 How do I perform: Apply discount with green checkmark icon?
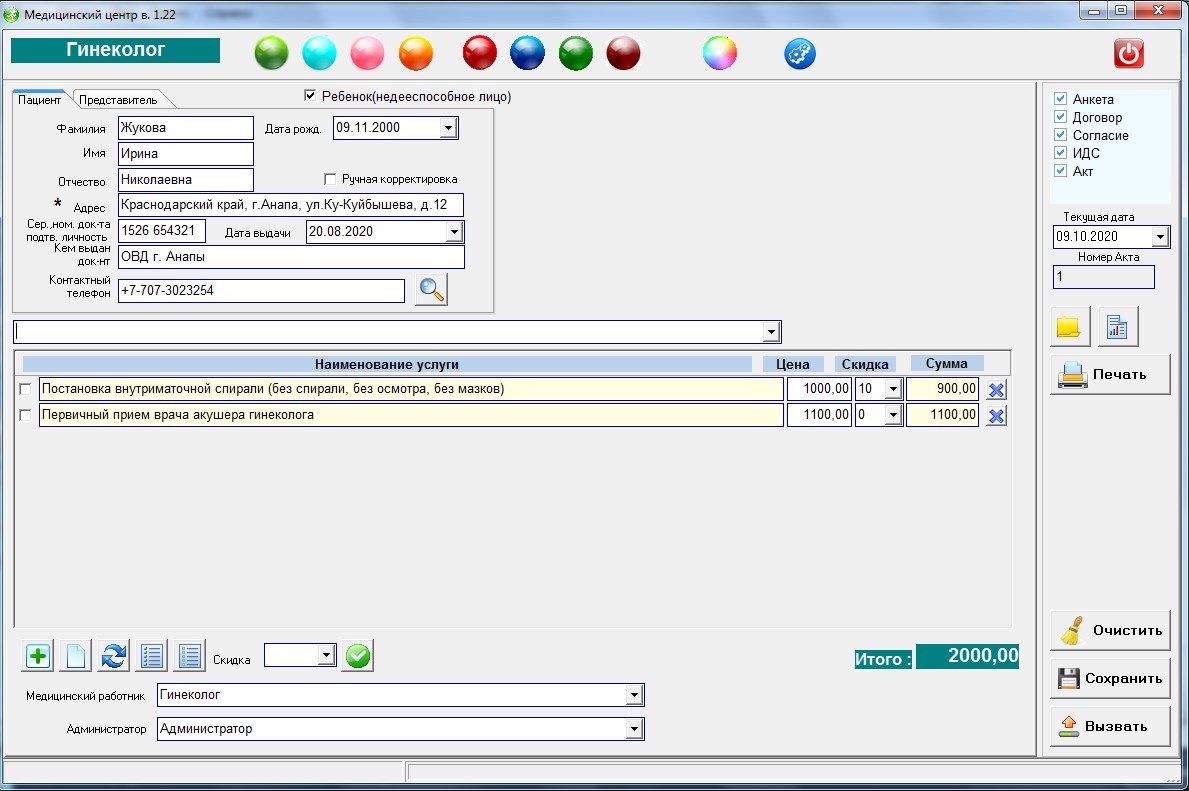click(358, 656)
